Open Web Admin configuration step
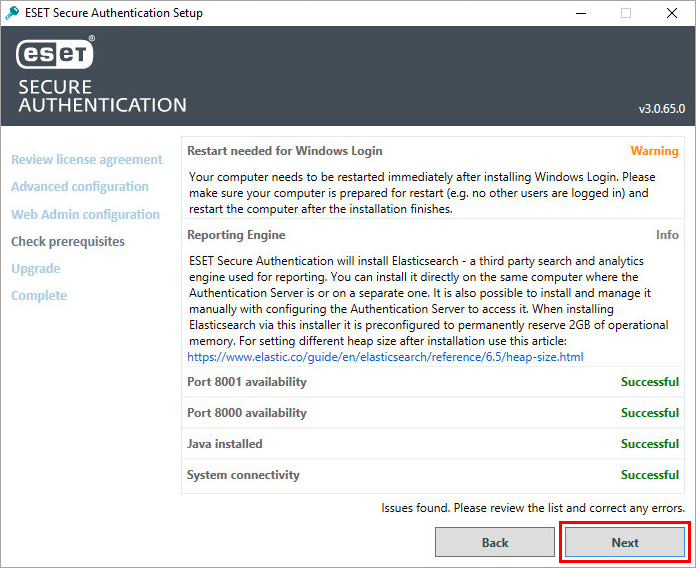This screenshot has height=568, width=696. click(x=85, y=214)
